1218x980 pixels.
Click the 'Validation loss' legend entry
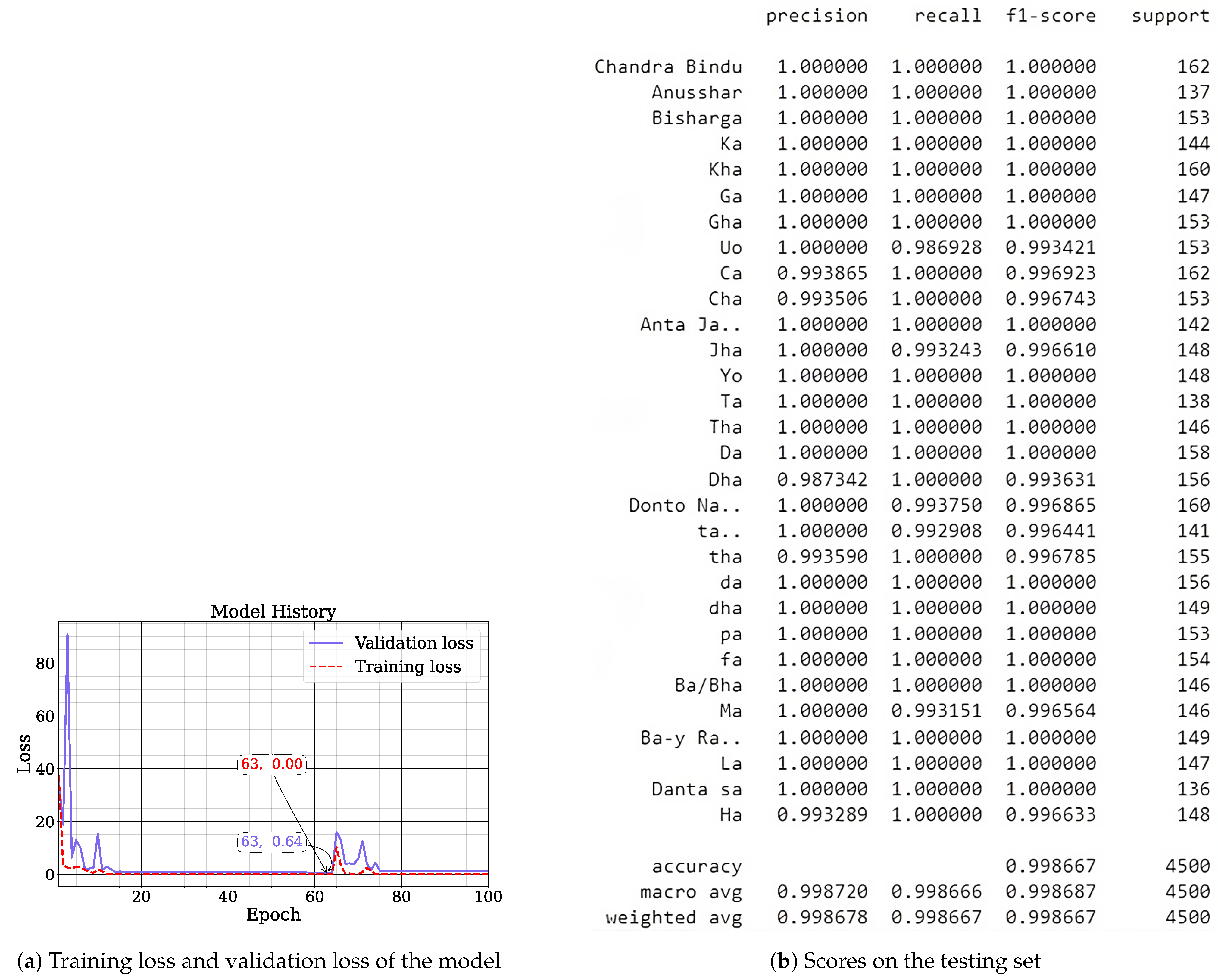click(414, 643)
